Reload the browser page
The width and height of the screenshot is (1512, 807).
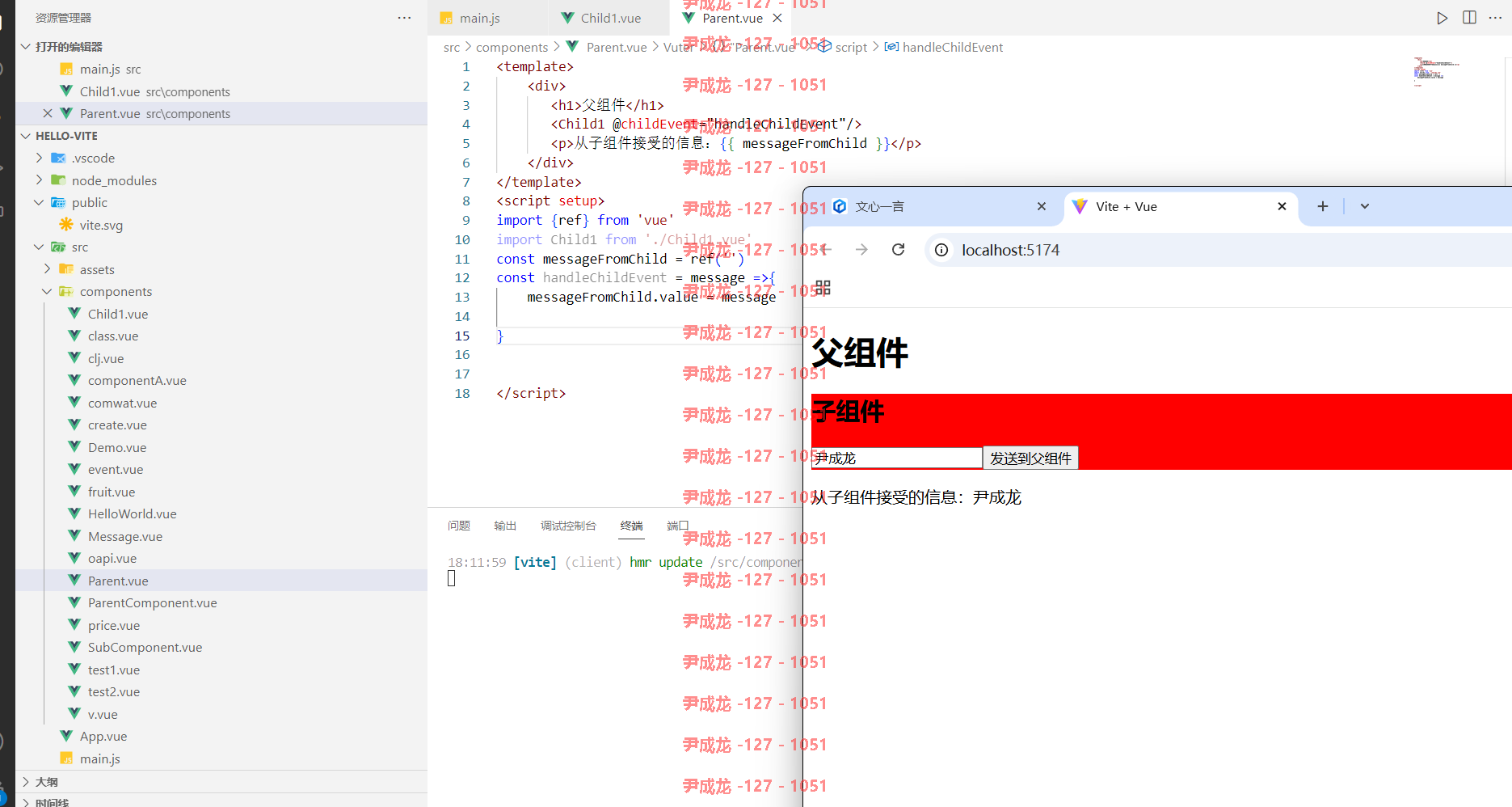coord(898,250)
